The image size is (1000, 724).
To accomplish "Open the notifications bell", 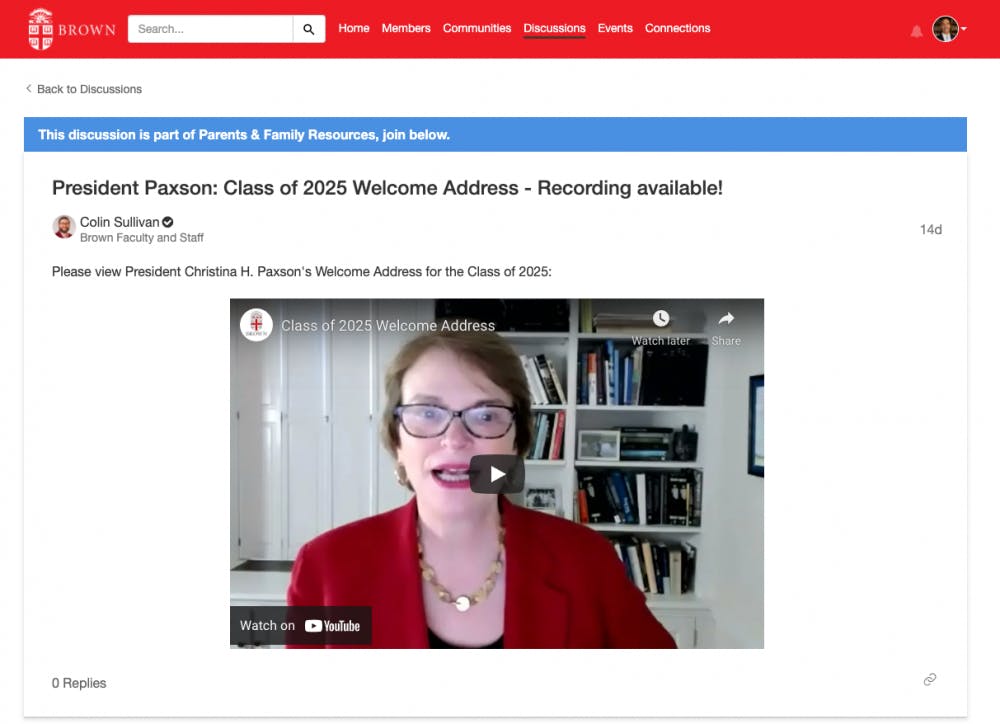I will pyautogui.click(x=916, y=31).
